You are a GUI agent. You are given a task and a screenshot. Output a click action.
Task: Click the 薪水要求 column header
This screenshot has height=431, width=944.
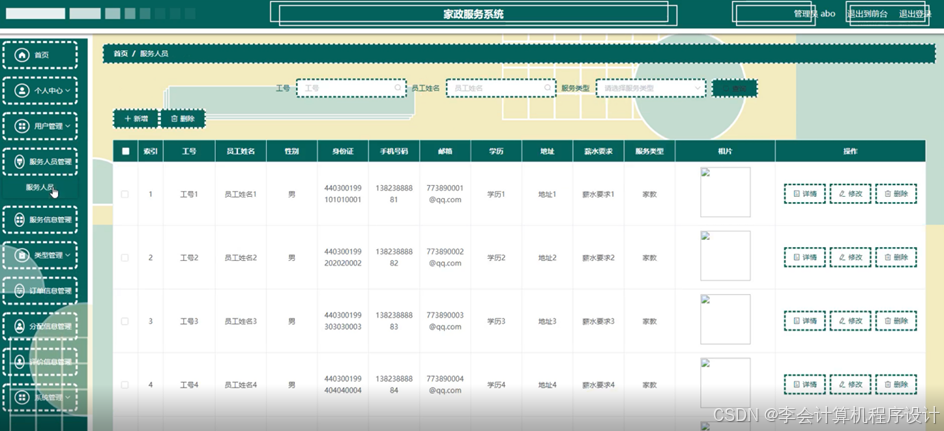(x=598, y=151)
